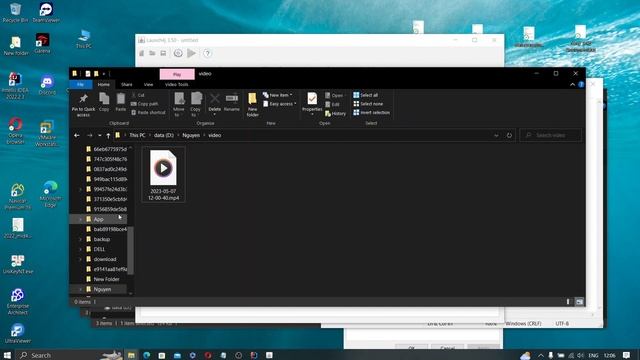
Task: Open File Explorer from taskbar
Action: (131, 356)
